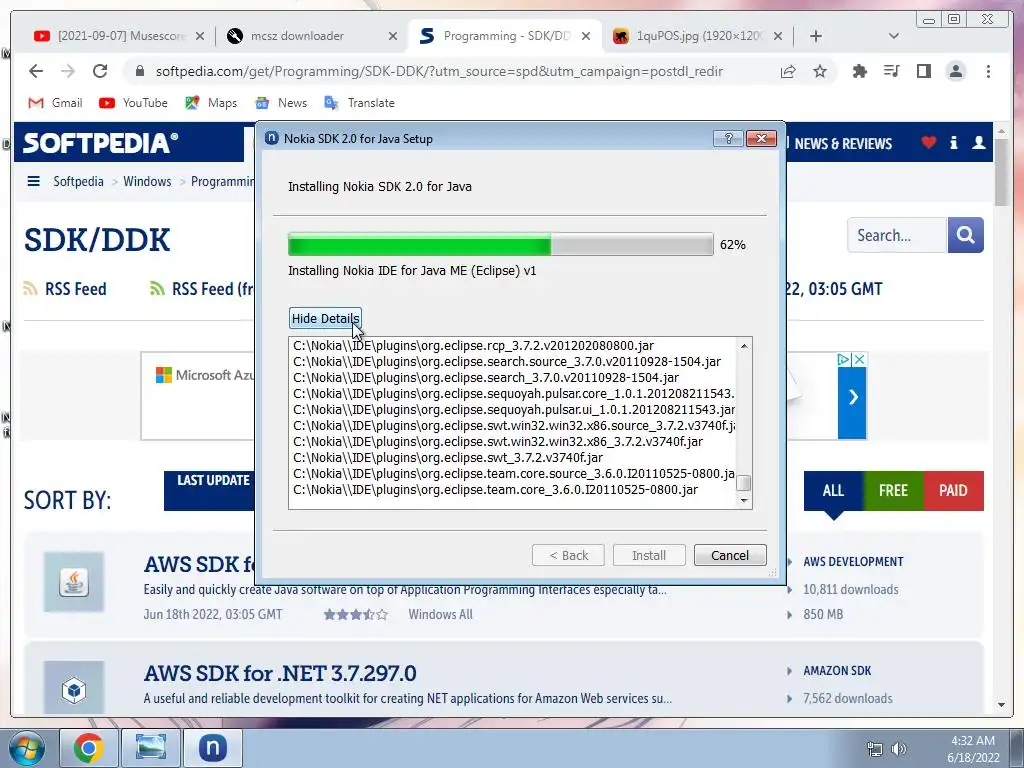Click Chrome forward arrow
The image size is (1024, 768).
(67, 71)
